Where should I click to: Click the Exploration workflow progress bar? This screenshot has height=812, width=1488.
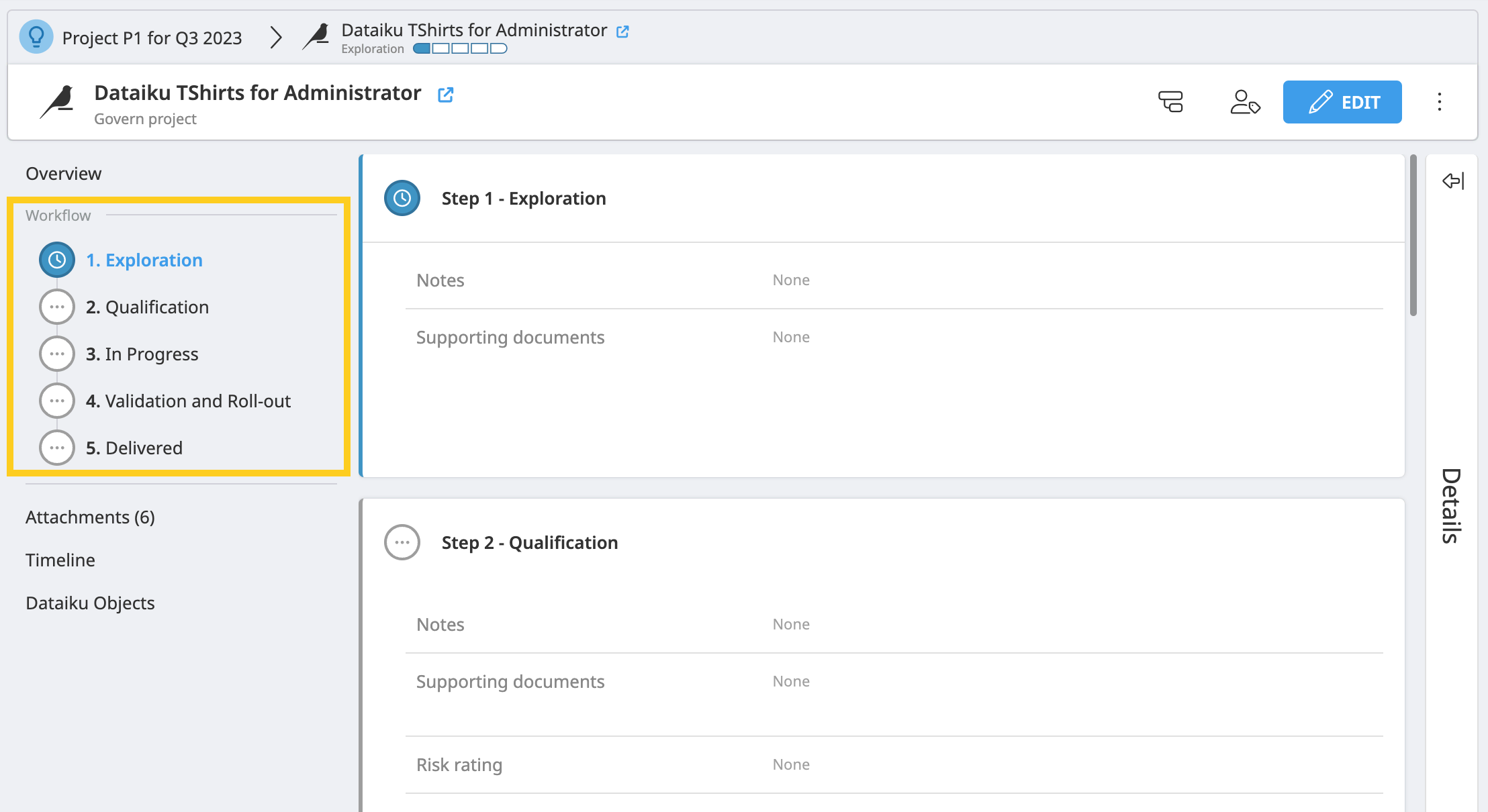click(x=460, y=48)
